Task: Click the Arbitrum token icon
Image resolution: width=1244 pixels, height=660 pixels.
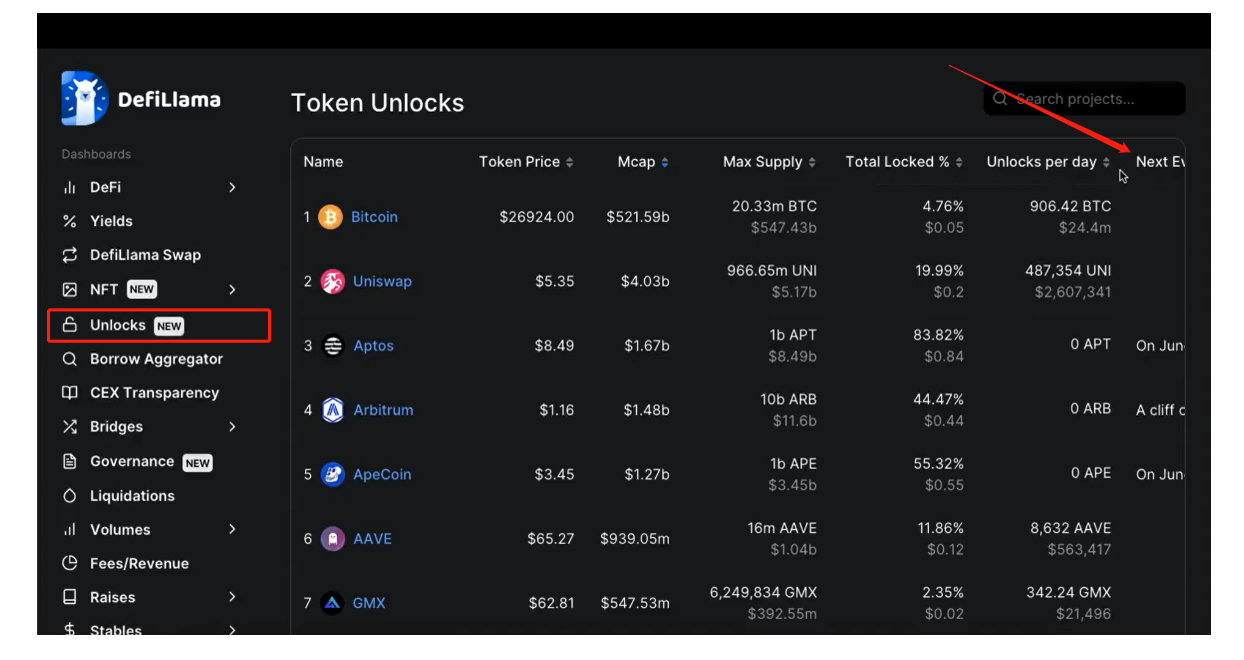Action: pyautogui.click(x=333, y=410)
